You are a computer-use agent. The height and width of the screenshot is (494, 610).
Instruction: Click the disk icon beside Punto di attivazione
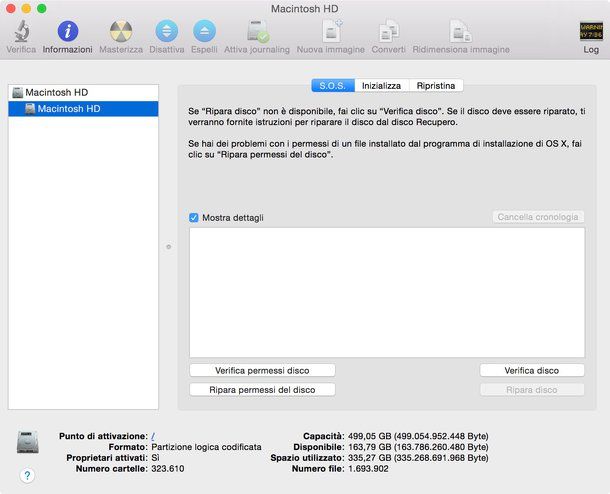tap(28, 442)
